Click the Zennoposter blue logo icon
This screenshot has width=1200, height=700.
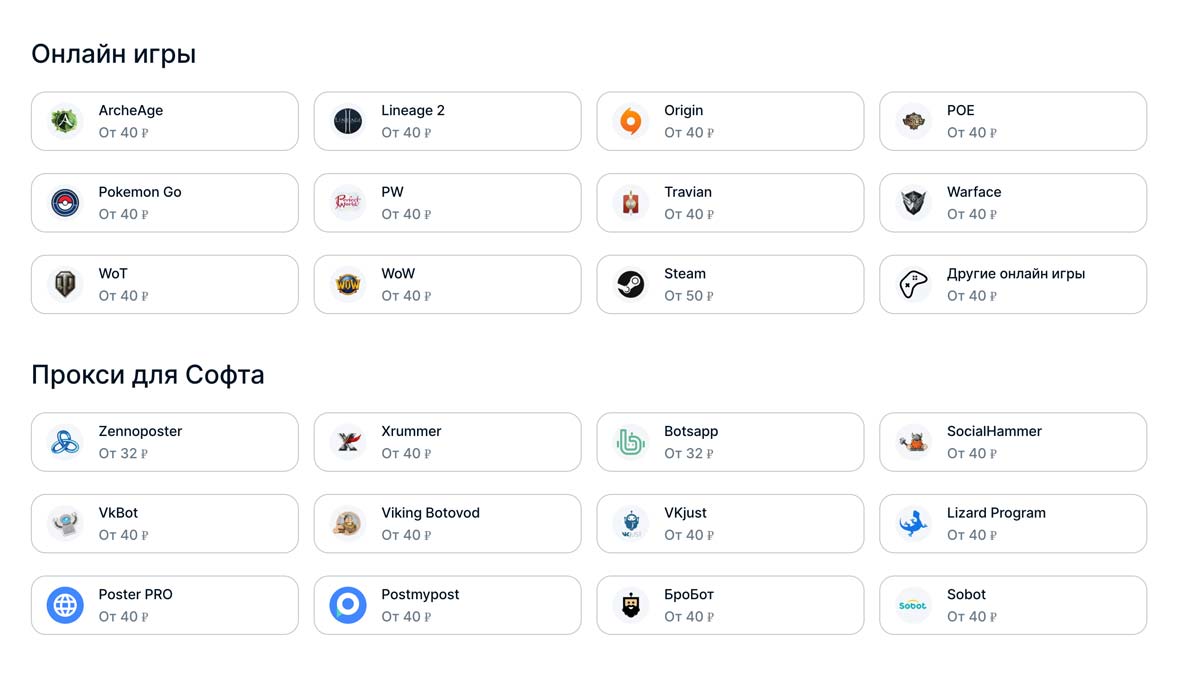coord(65,442)
